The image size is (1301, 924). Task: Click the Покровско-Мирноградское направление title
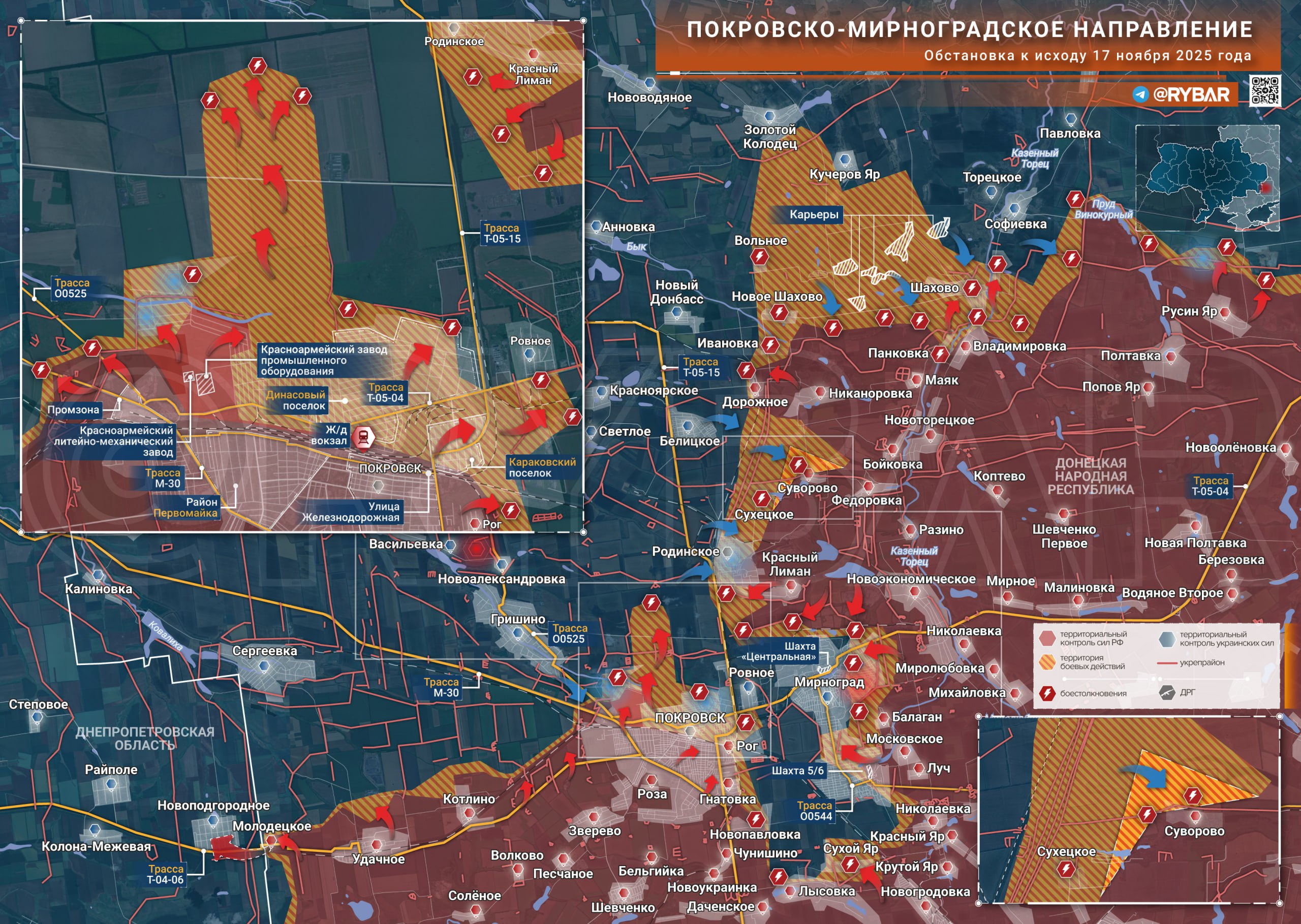[969, 29]
